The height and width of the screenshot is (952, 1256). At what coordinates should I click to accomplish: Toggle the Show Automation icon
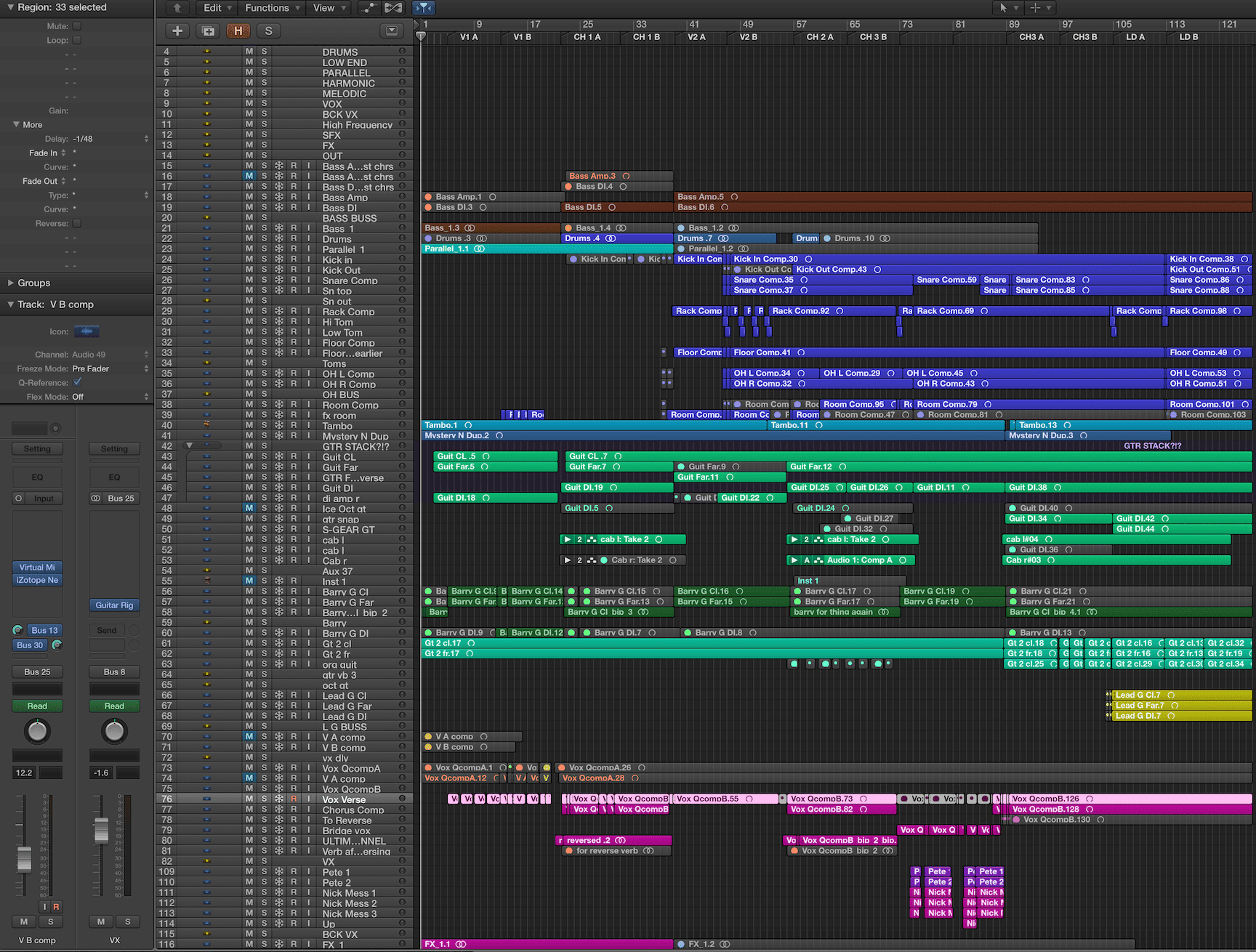click(369, 8)
